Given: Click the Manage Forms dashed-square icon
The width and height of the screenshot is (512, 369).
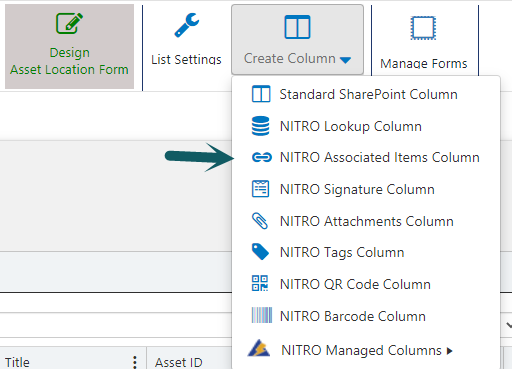Looking at the screenshot, I should [x=423, y=28].
